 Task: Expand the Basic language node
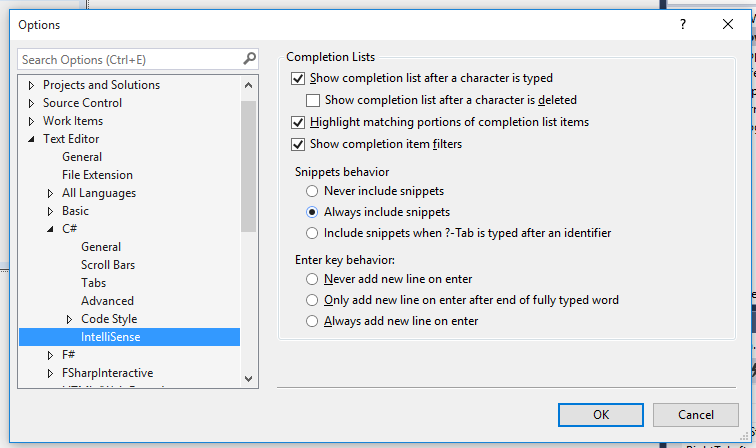click(x=50, y=211)
